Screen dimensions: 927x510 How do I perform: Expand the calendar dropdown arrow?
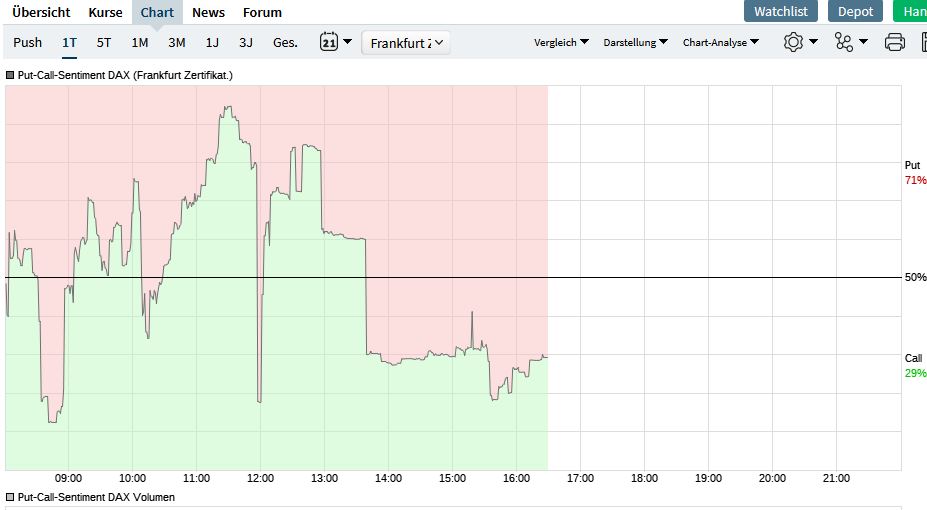[348, 42]
